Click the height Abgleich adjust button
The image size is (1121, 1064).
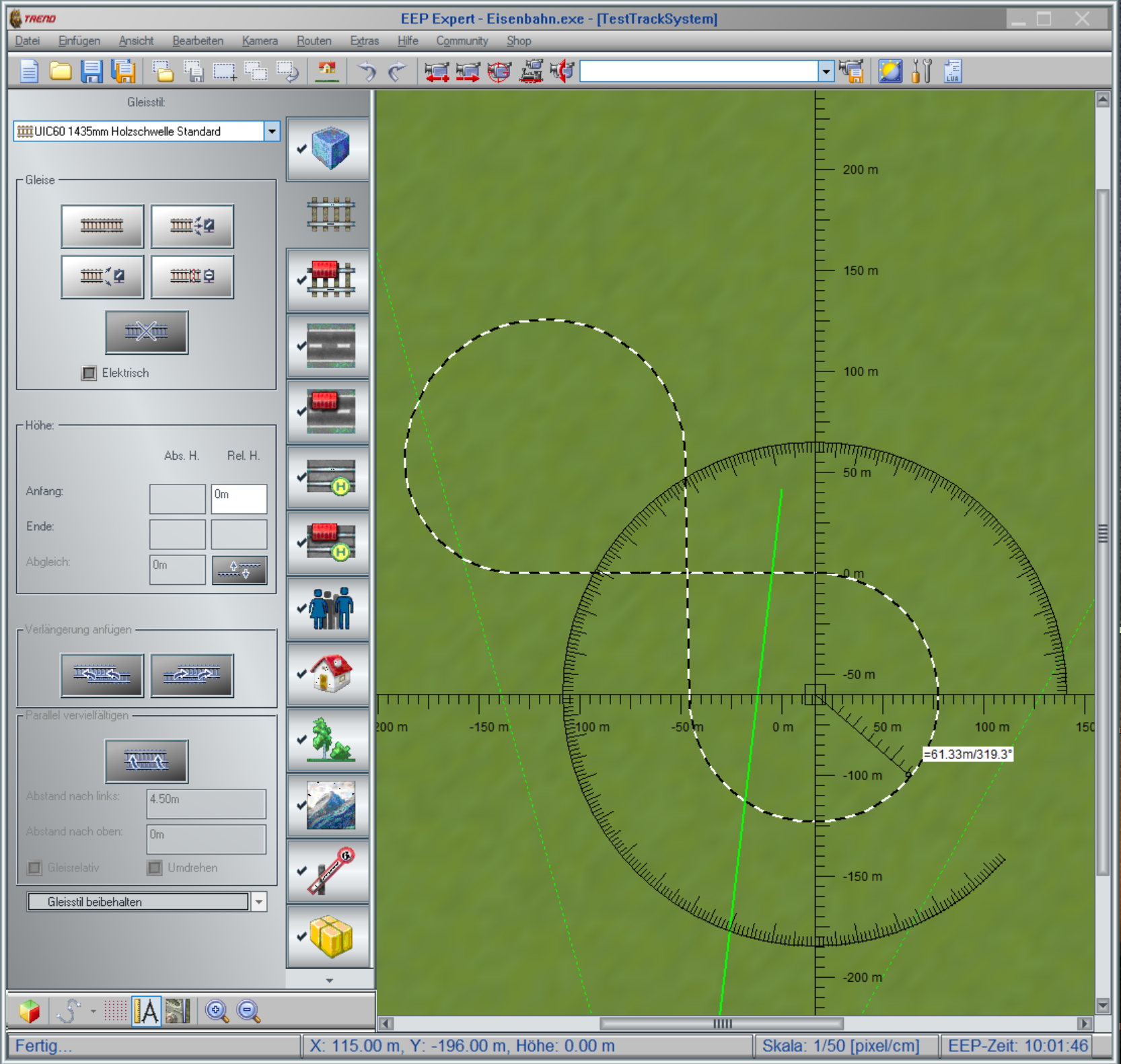[240, 569]
